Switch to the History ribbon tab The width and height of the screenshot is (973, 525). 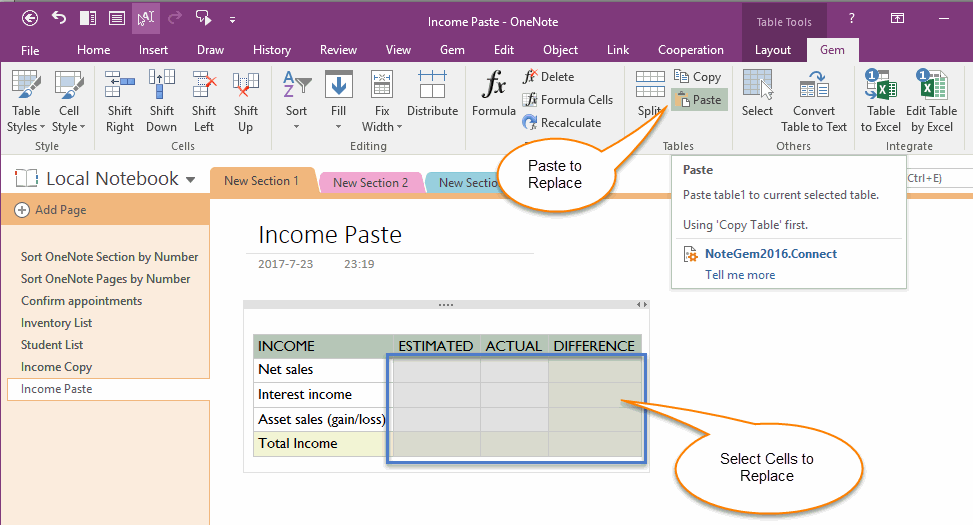pos(272,50)
